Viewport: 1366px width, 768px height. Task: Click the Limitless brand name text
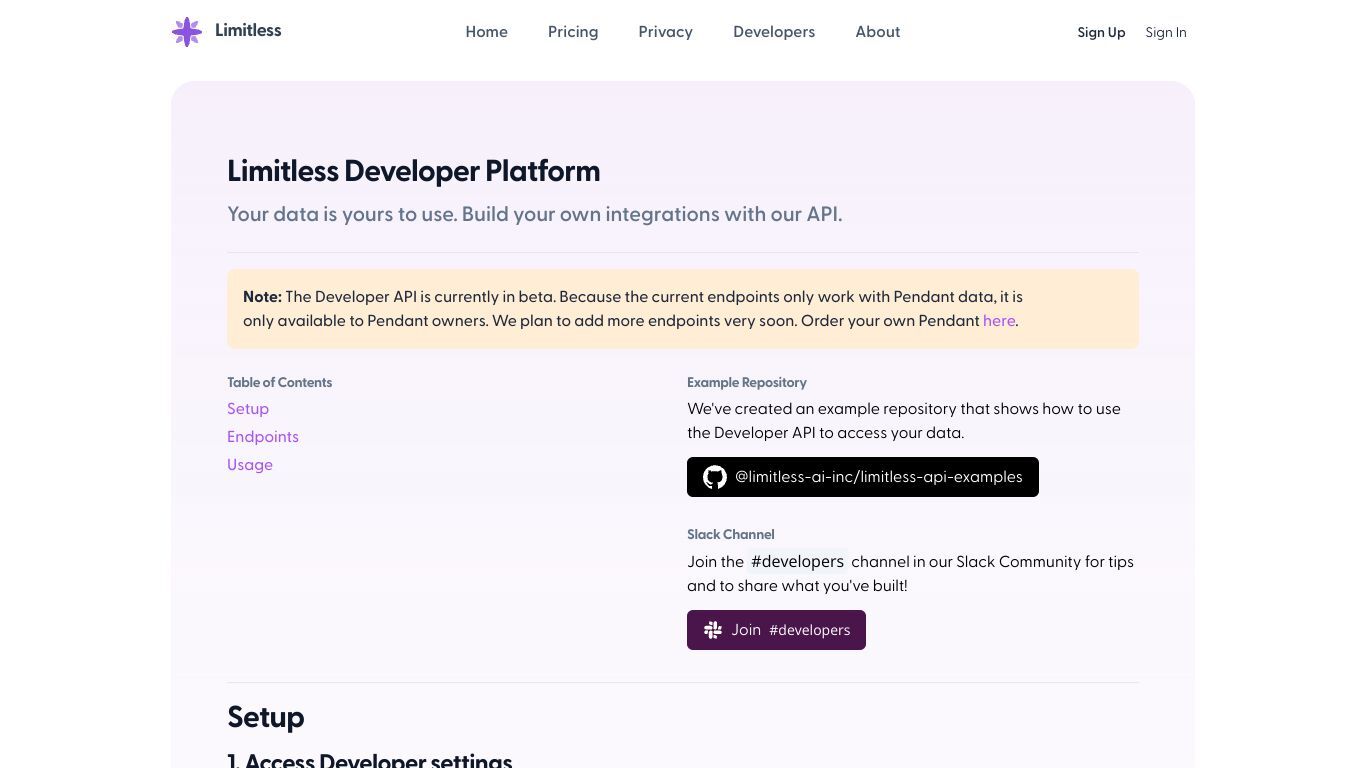(248, 30)
